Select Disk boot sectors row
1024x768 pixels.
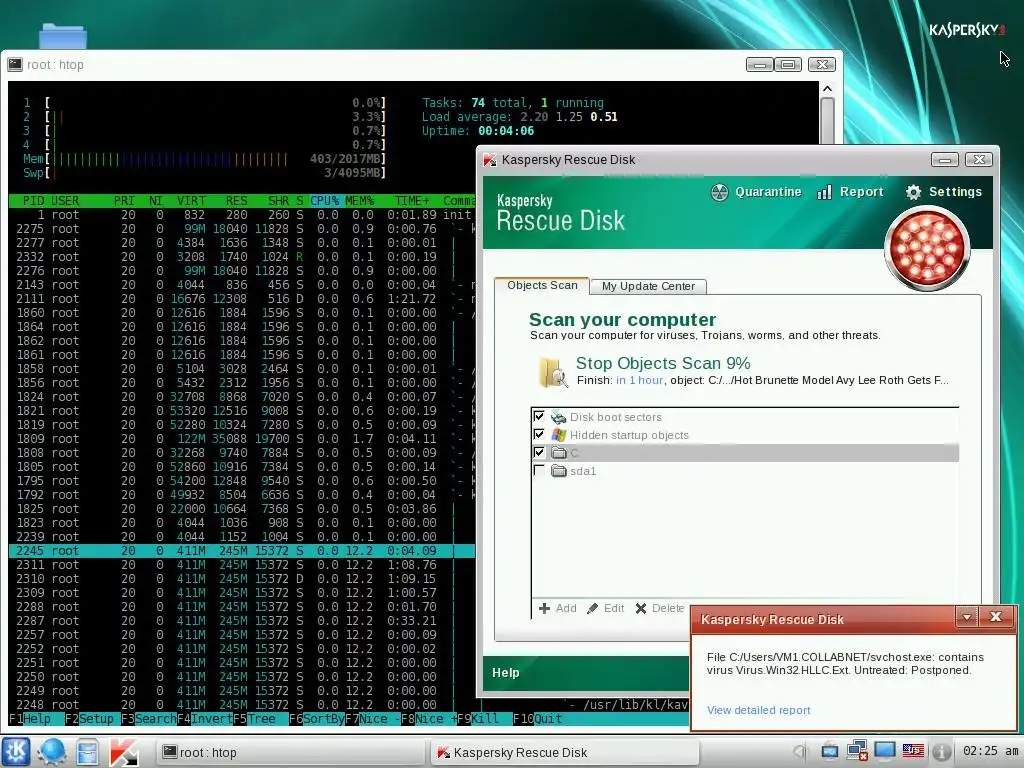[745, 417]
